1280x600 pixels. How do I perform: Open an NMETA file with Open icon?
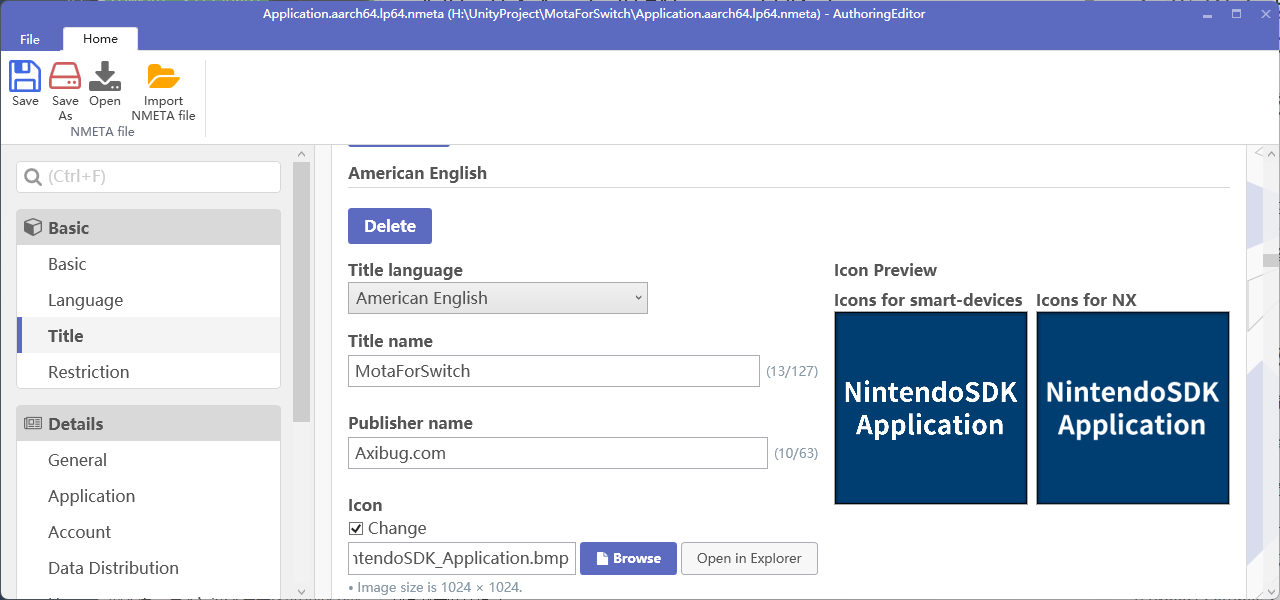point(105,77)
